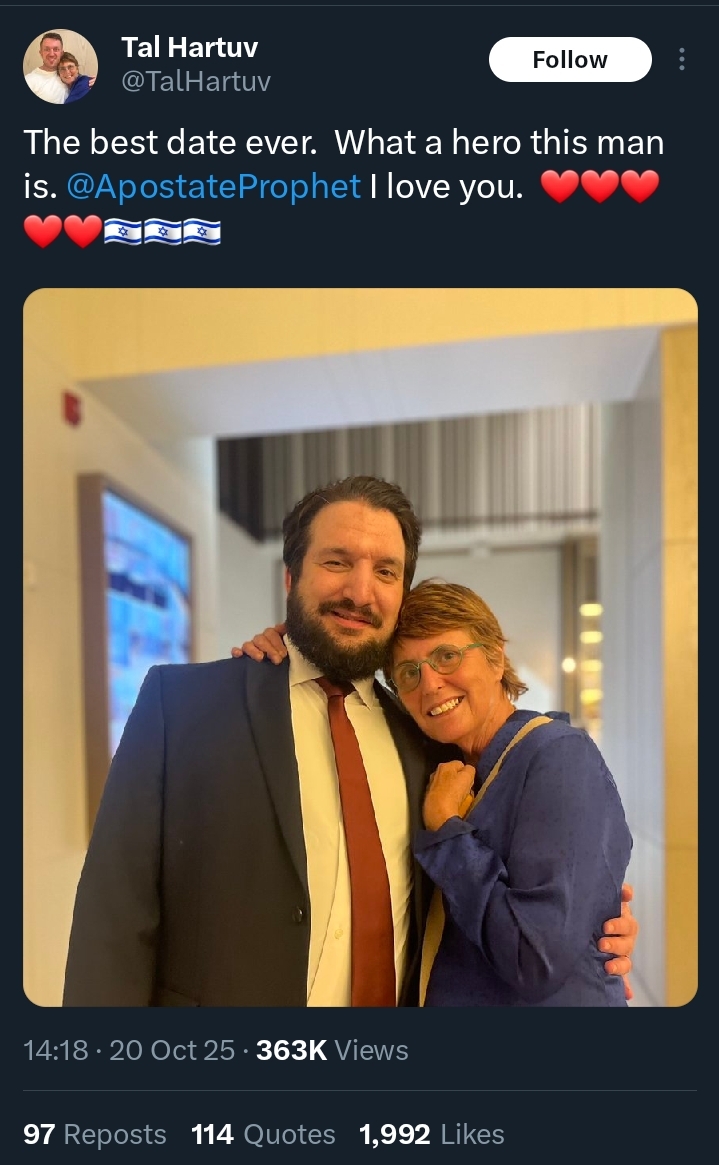Click the three hearts after 'I love you.'
The width and height of the screenshot is (719, 1165).
pos(599,186)
